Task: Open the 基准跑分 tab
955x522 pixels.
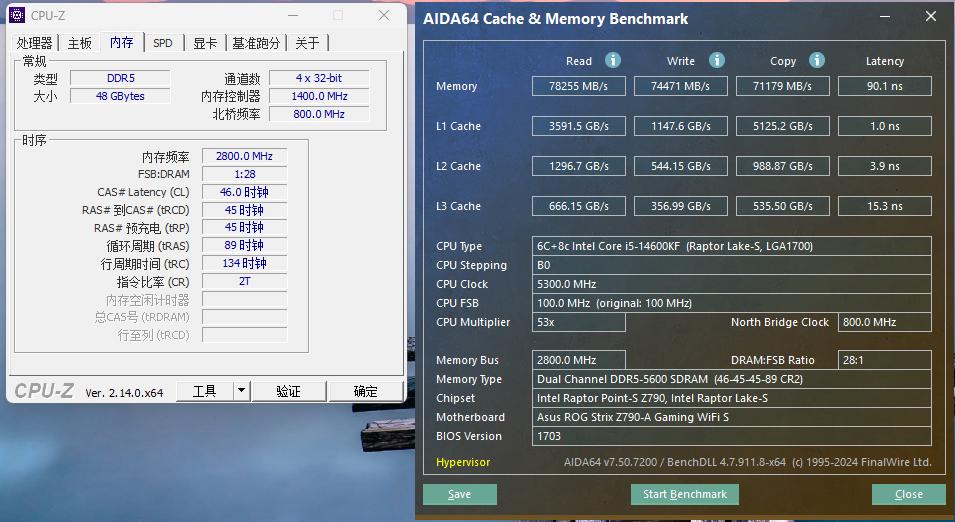Action: 256,43
